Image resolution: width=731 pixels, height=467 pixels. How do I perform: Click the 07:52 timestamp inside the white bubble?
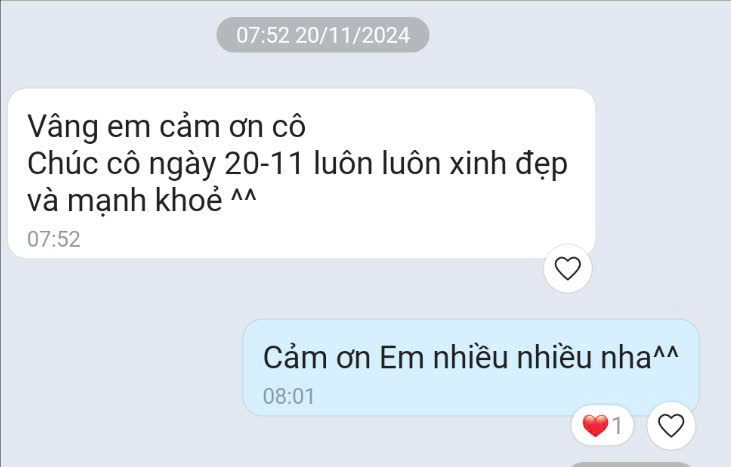[x=54, y=239]
